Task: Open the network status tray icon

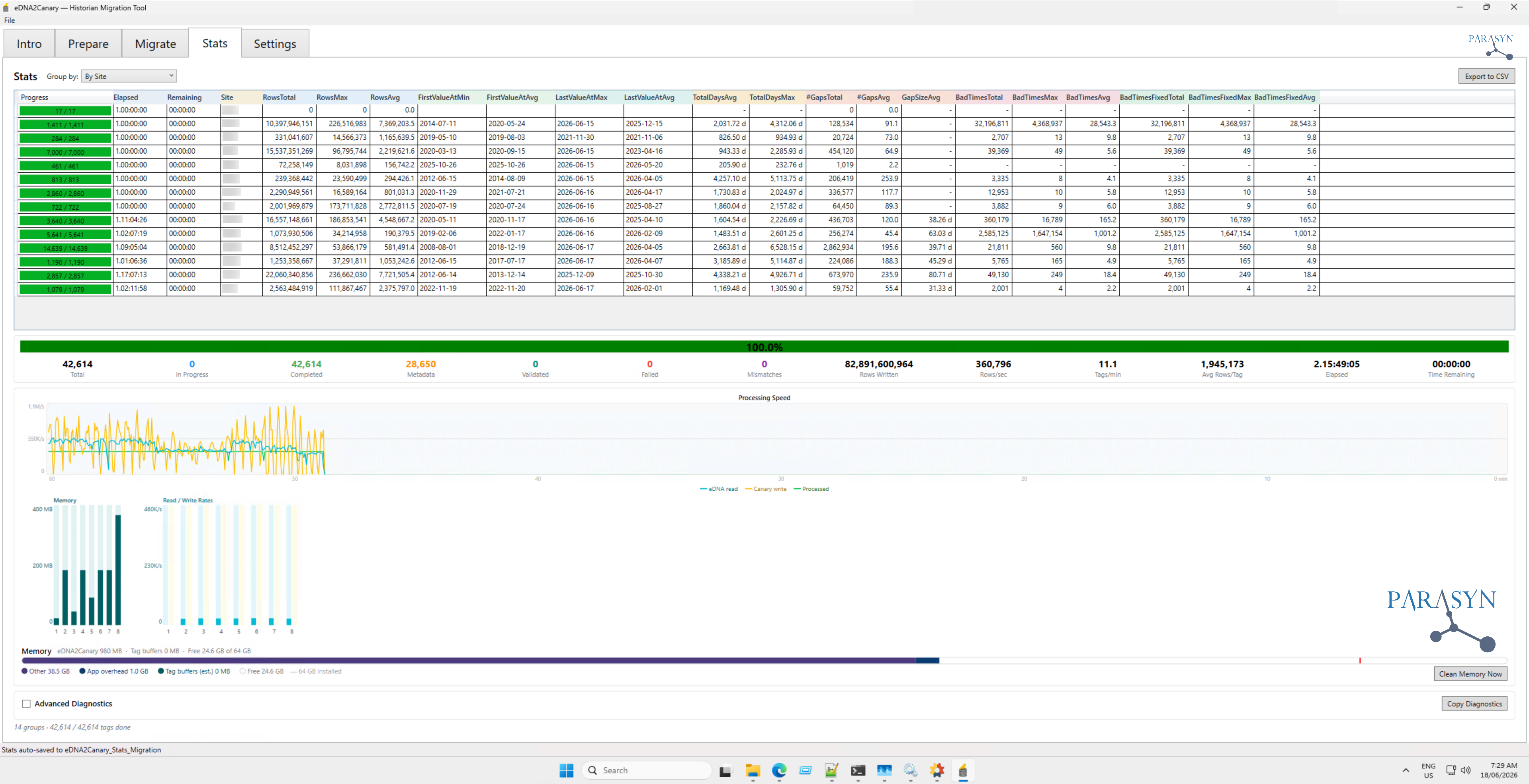Action: click(1451, 770)
